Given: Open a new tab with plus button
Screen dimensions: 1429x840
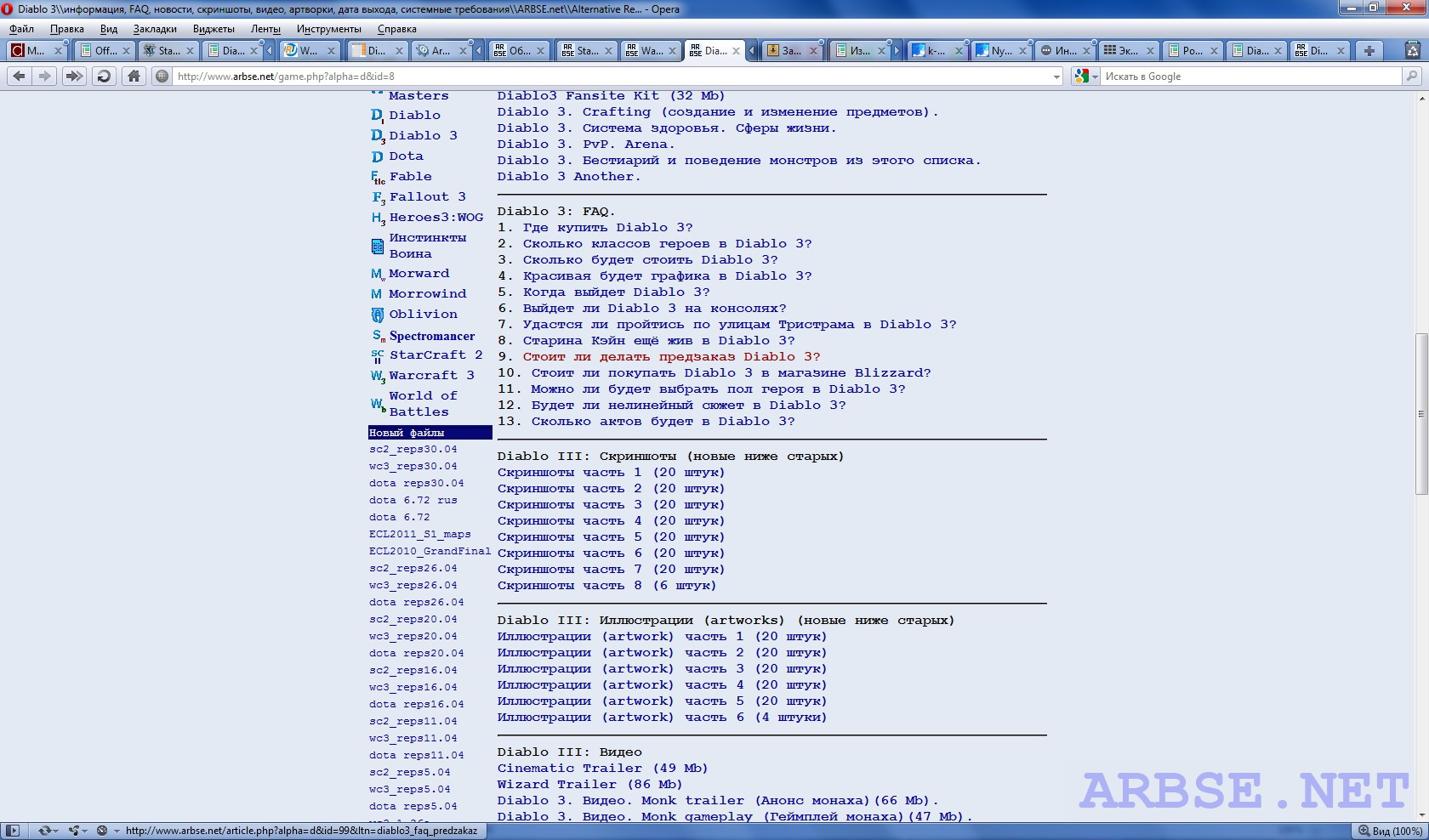Looking at the screenshot, I should (1369, 51).
